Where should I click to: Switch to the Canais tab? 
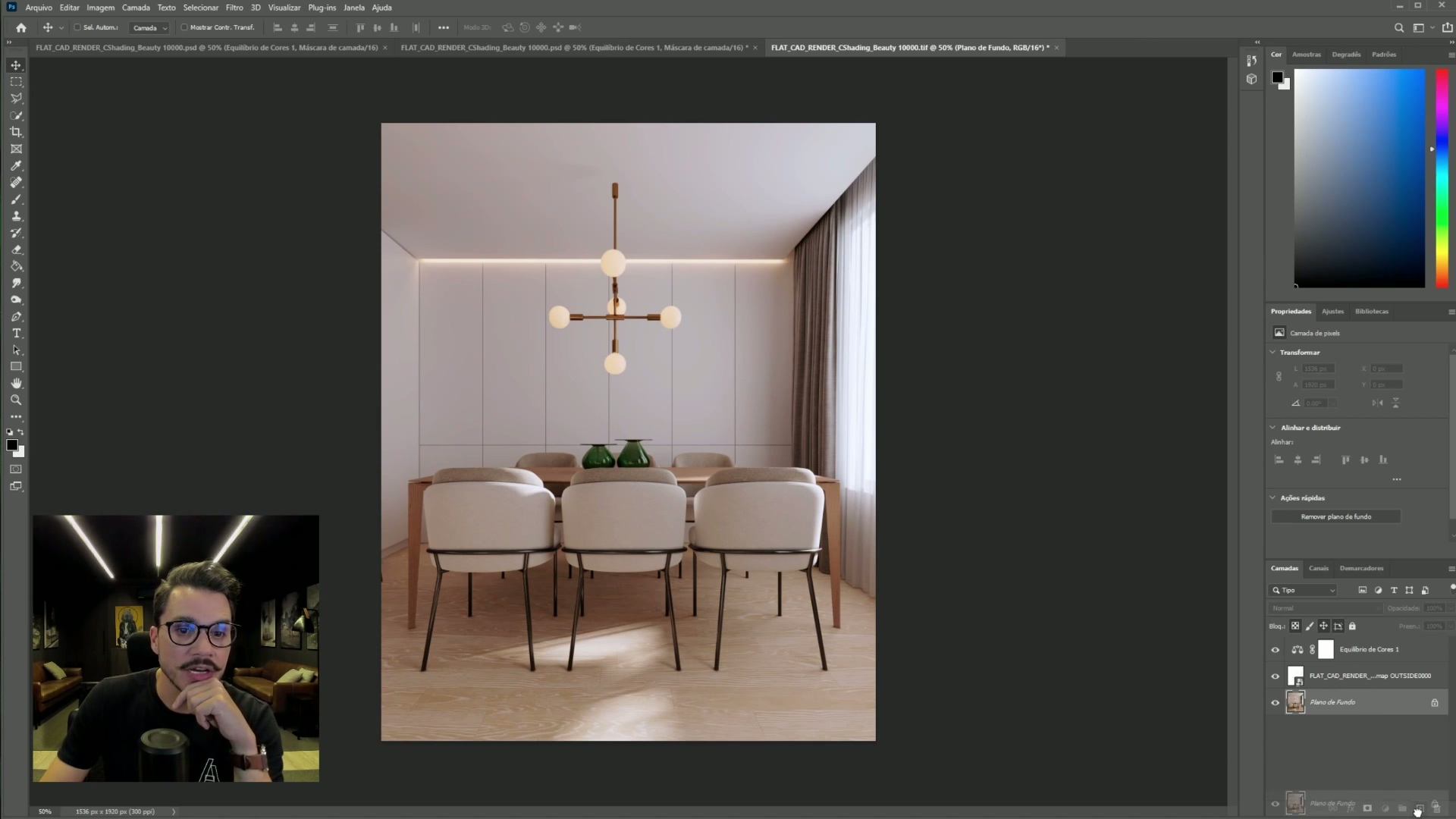tap(1318, 568)
